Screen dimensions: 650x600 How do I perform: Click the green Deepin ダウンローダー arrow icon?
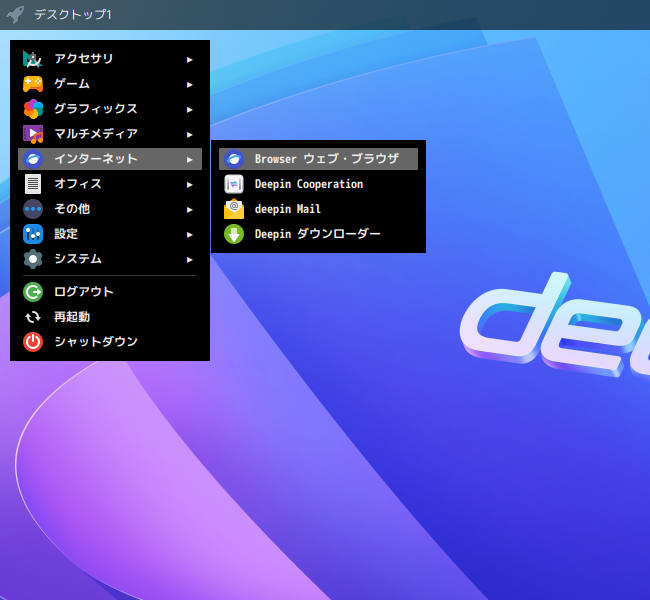[x=234, y=234]
